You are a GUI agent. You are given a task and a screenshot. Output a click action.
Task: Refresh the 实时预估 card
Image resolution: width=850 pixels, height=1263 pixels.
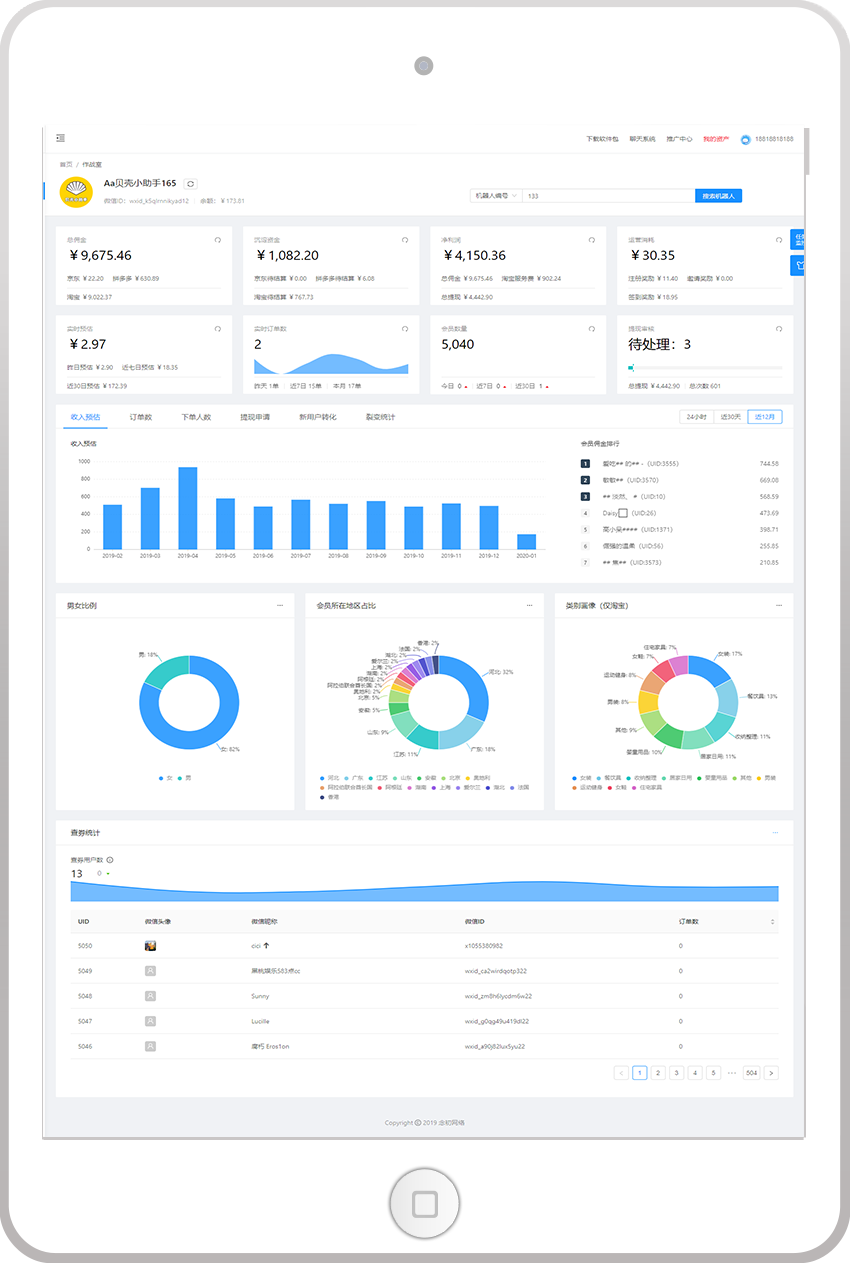217,328
